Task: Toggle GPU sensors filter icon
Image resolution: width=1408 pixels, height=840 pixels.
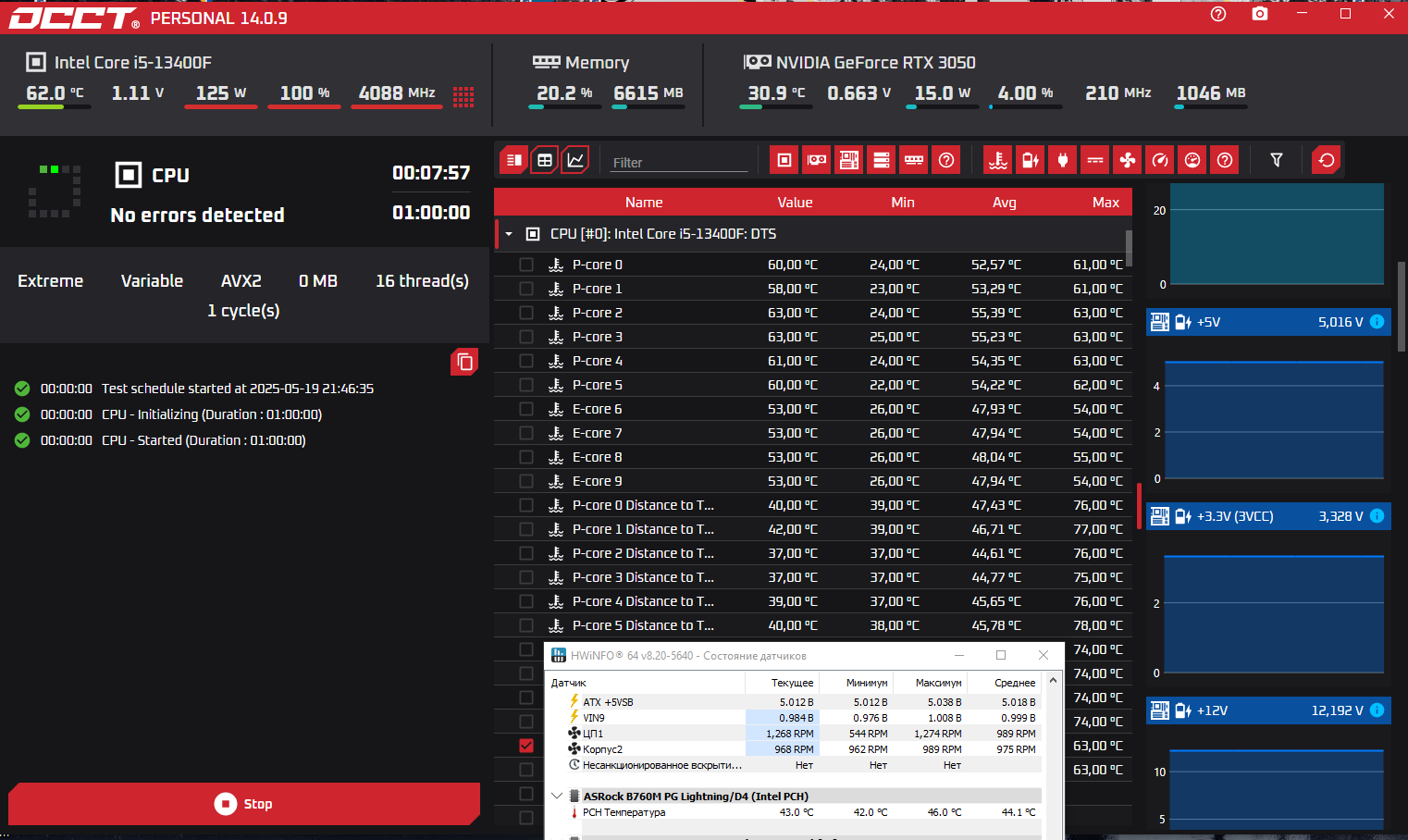Action: (x=817, y=160)
